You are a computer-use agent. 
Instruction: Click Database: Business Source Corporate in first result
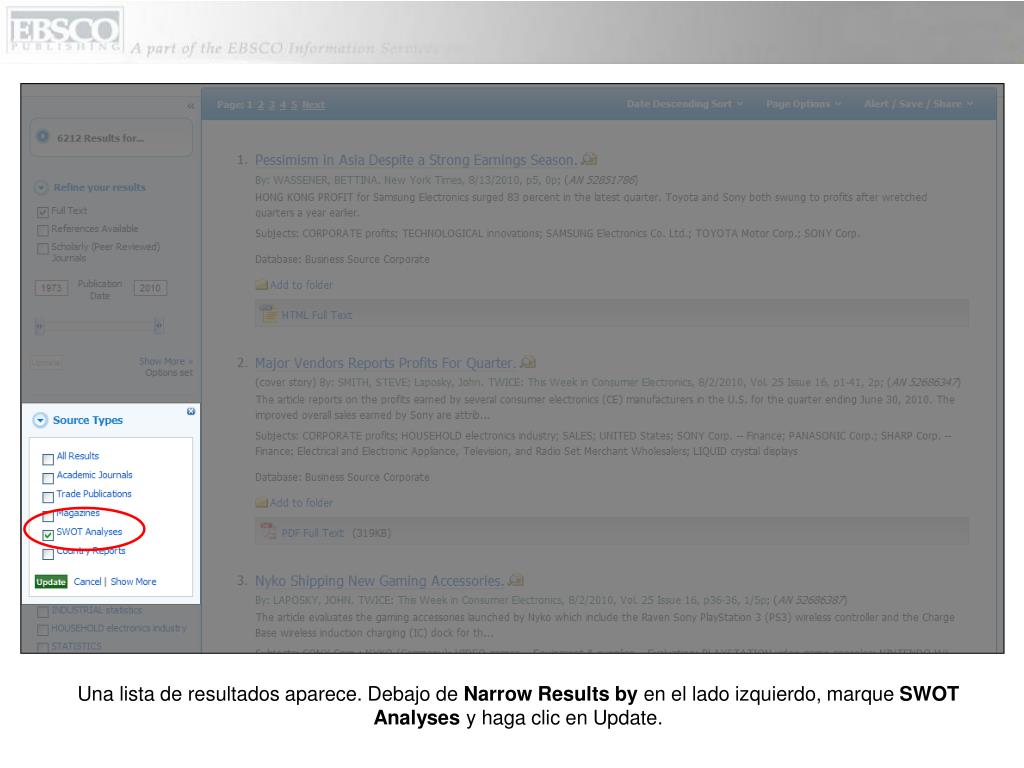pos(342,259)
